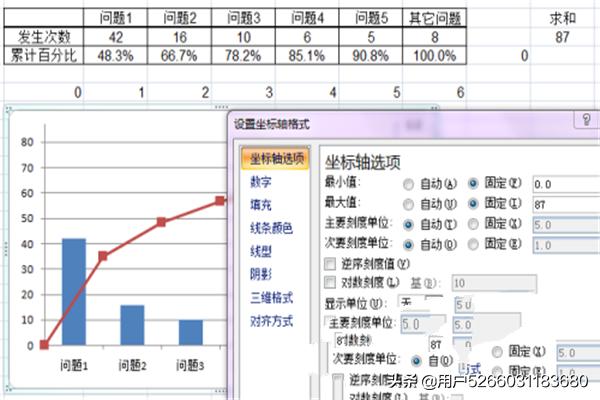Viewport: 600px width, 400px height.
Task: Go to the 线型 section
Action: 260,251
